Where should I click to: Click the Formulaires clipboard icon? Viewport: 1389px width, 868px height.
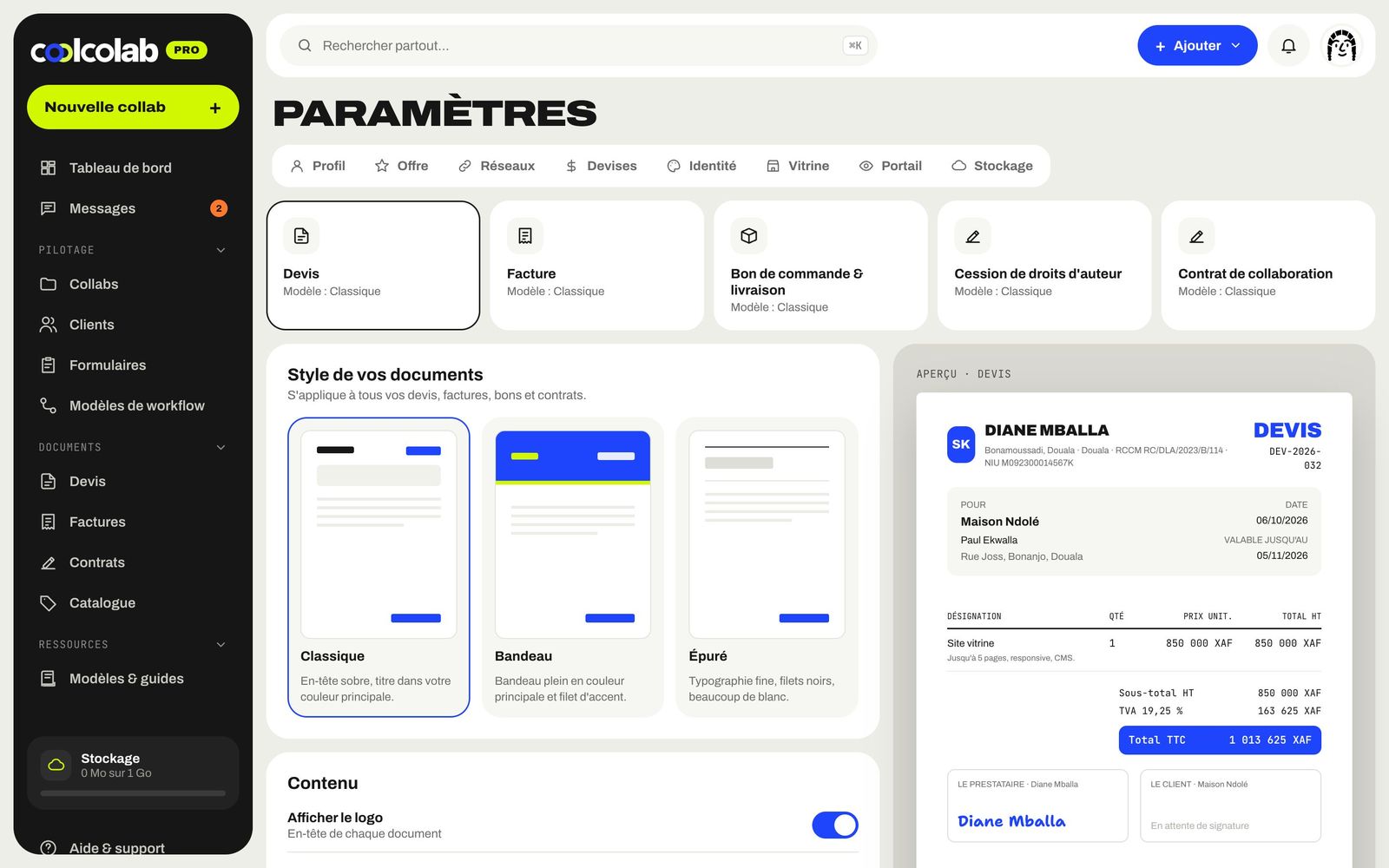[x=49, y=365]
